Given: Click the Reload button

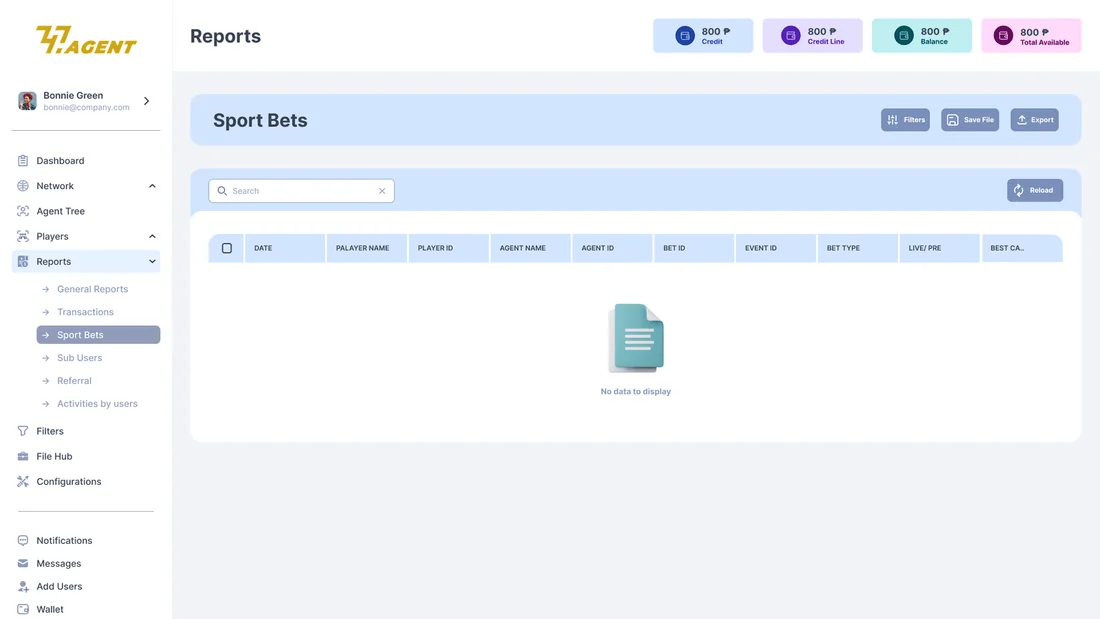Looking at the screenshot, I should coord(1035,190).
